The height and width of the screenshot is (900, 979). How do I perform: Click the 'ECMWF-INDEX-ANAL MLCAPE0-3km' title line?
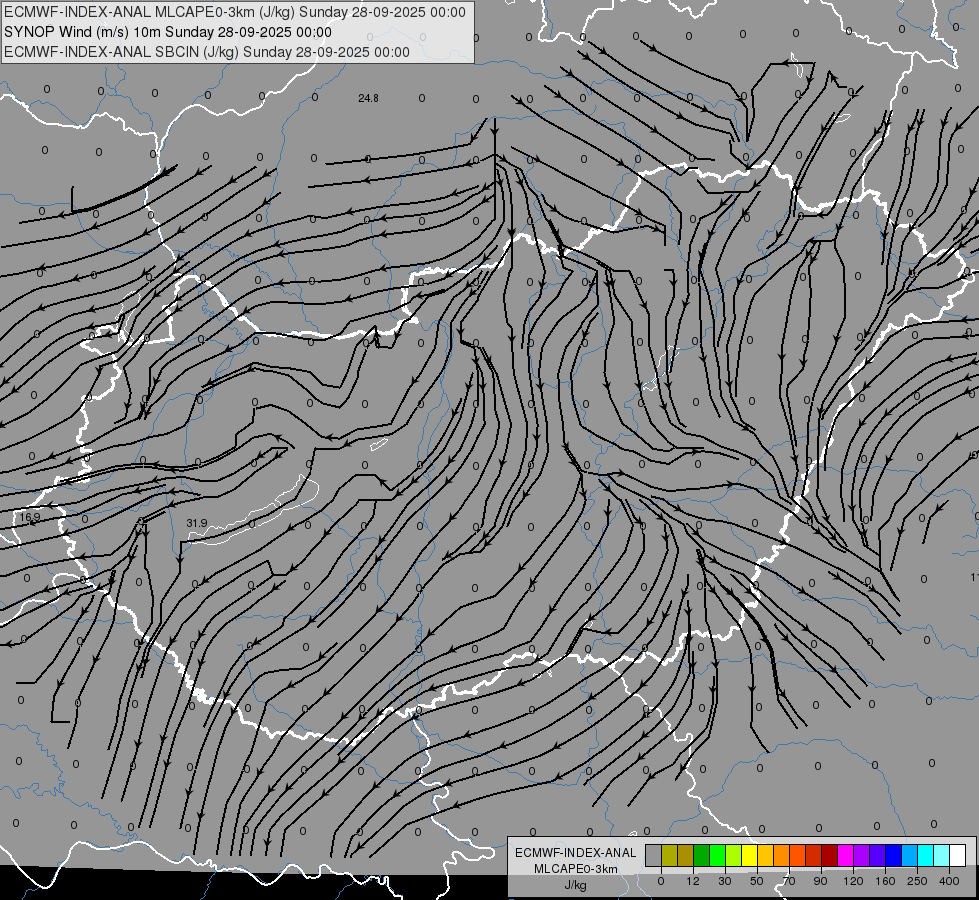tap(235, 12)
